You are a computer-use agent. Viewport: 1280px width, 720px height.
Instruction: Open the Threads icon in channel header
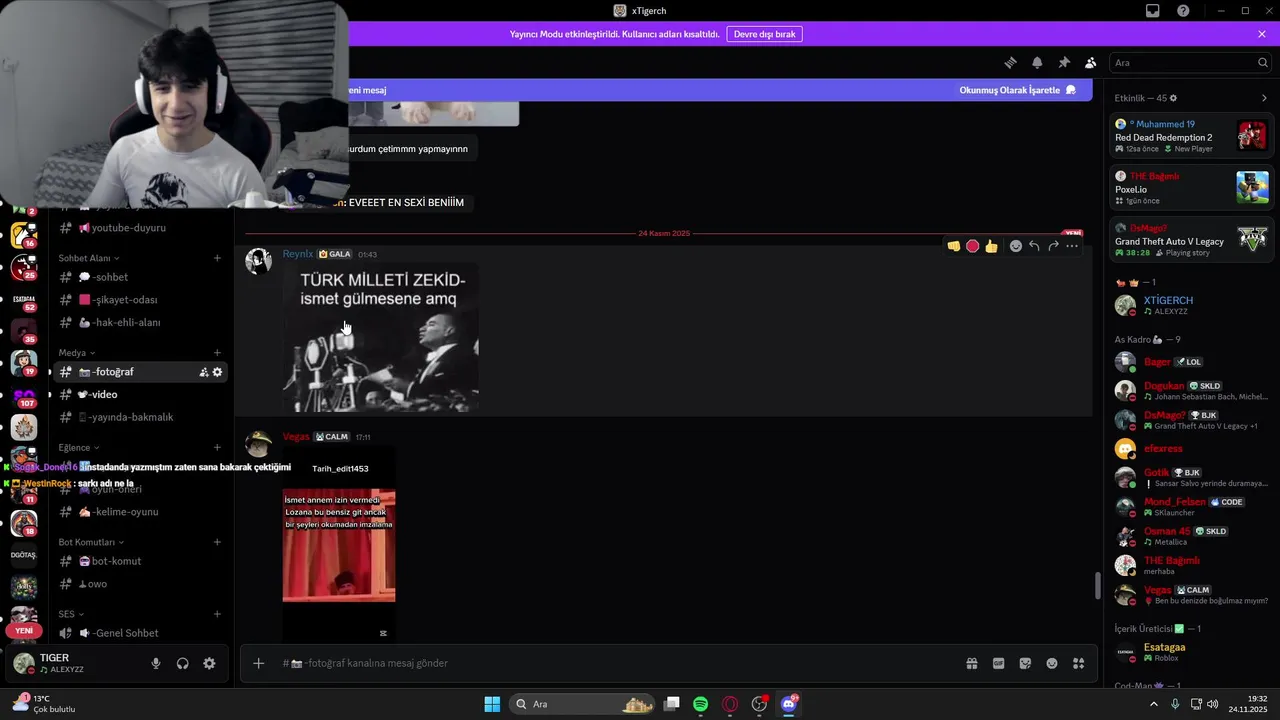coord(1010,62)
